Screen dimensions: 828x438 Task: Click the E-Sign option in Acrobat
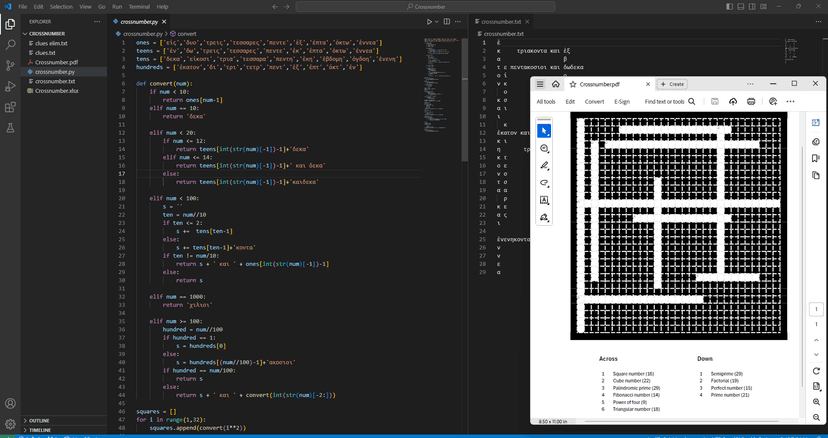tap(621, 101)
